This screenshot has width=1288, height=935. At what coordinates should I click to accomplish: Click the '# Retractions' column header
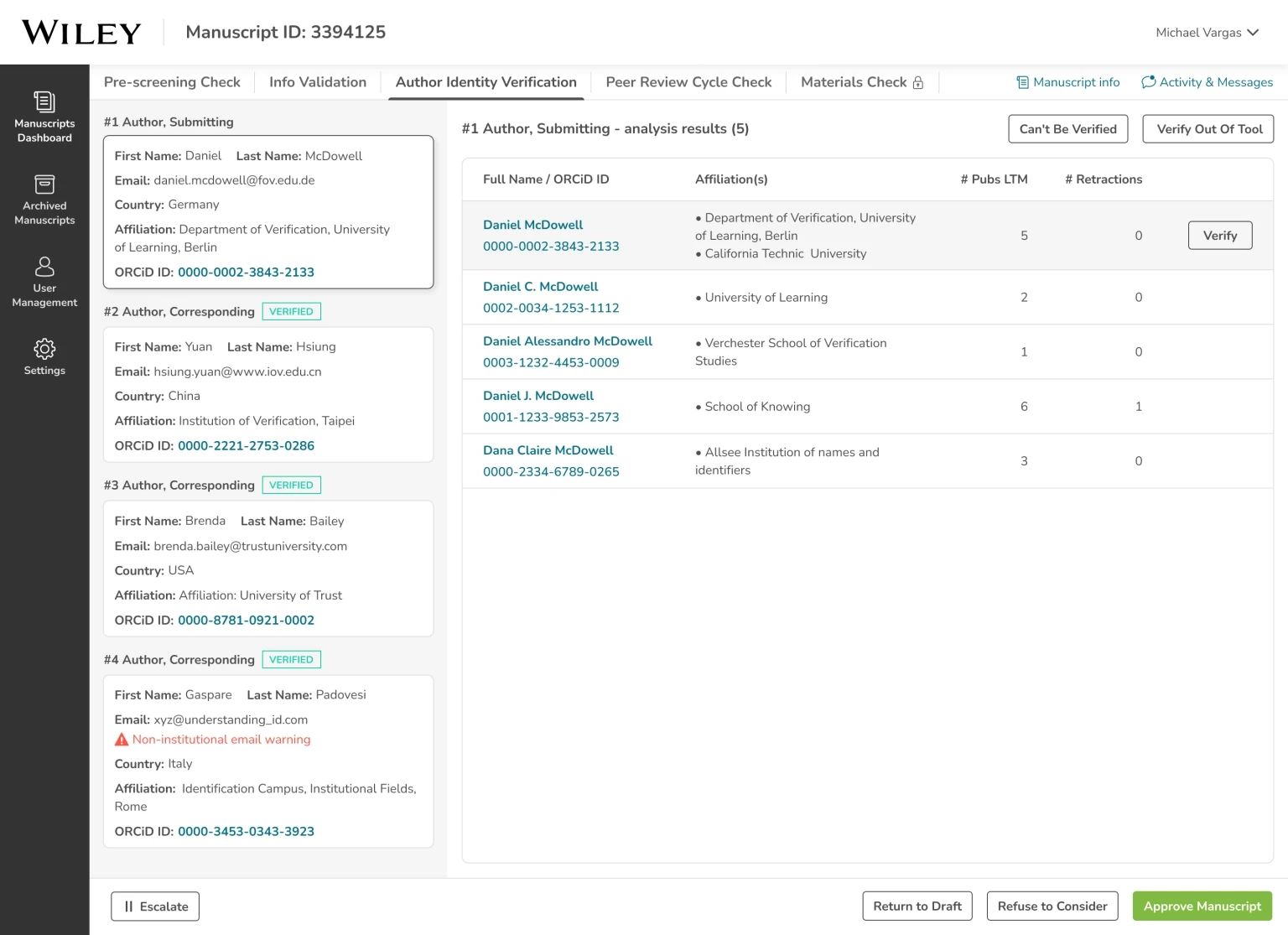point(1104,179)
